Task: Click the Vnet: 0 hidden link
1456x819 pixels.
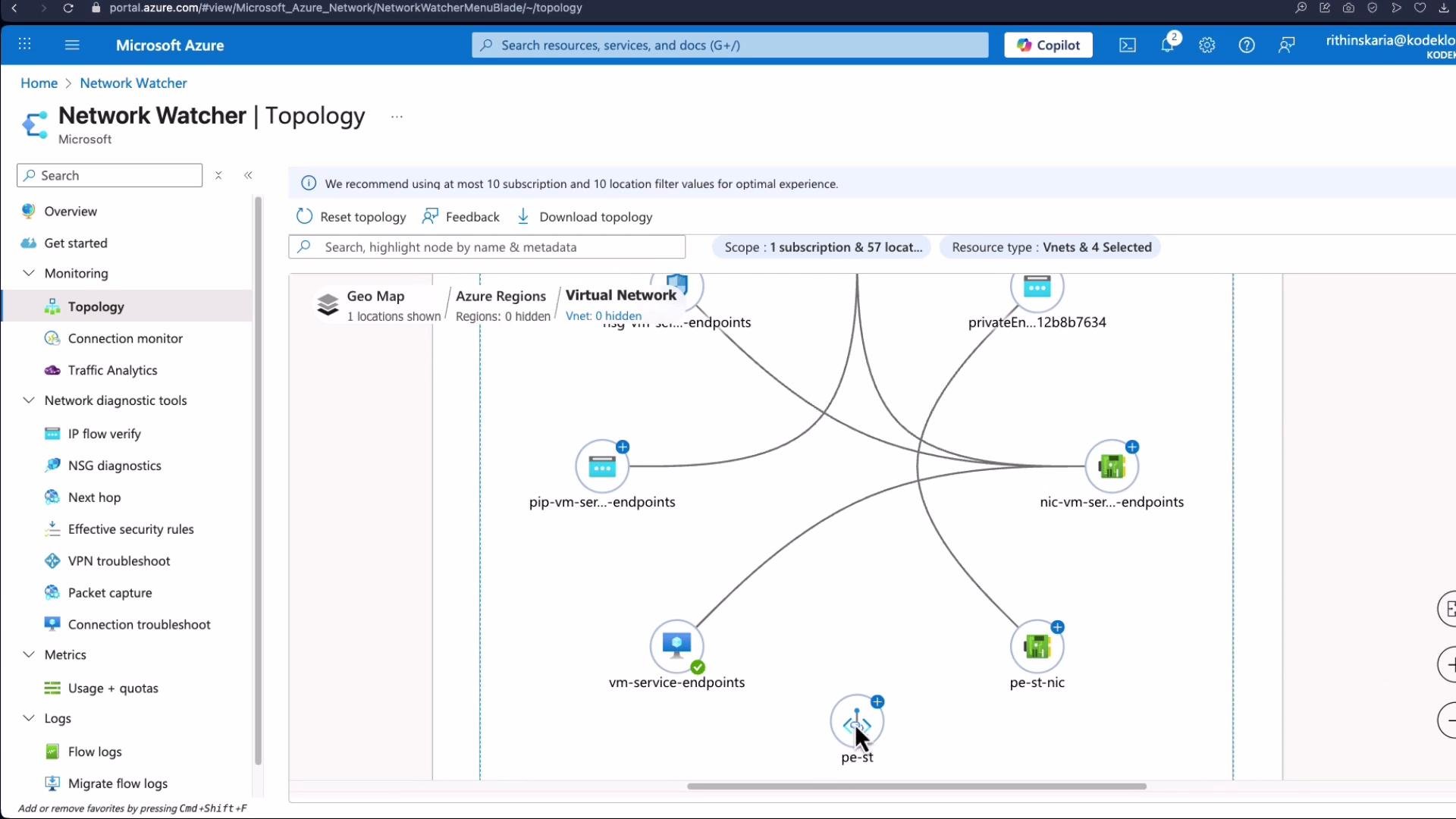Action: point(604,316)
